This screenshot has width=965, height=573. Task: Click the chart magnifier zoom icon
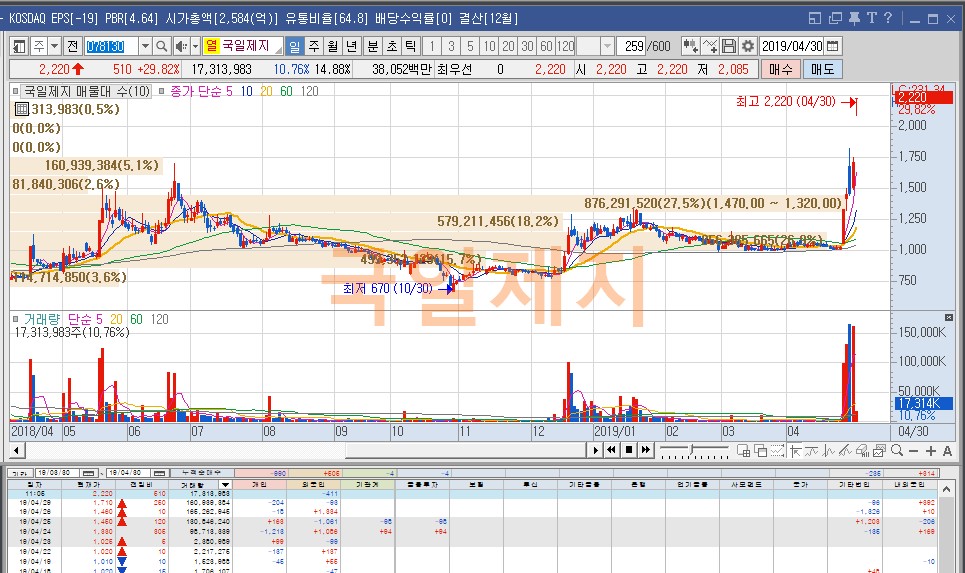tap(897, 451)
